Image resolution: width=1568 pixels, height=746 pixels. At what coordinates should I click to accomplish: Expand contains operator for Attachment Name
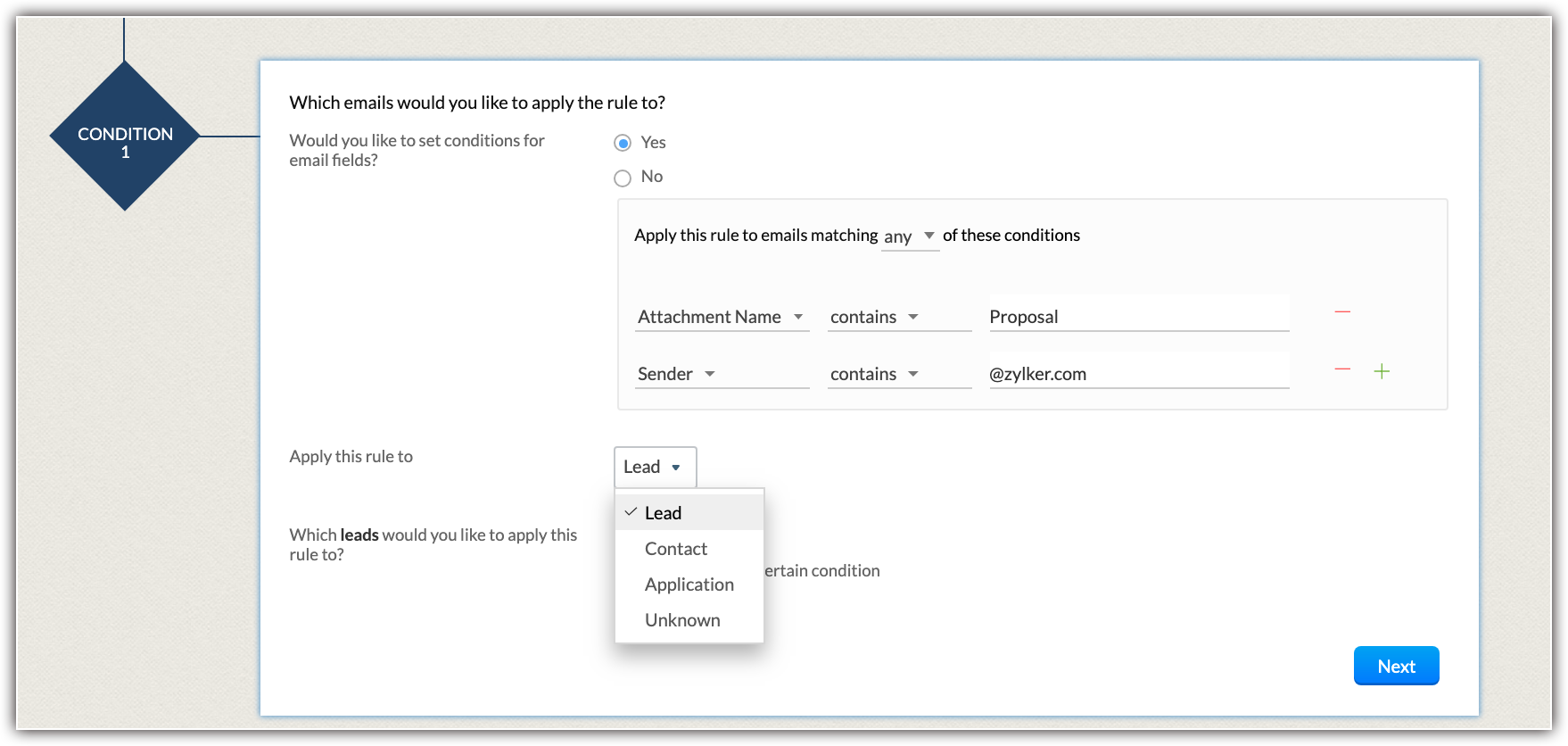click(899, 317)
